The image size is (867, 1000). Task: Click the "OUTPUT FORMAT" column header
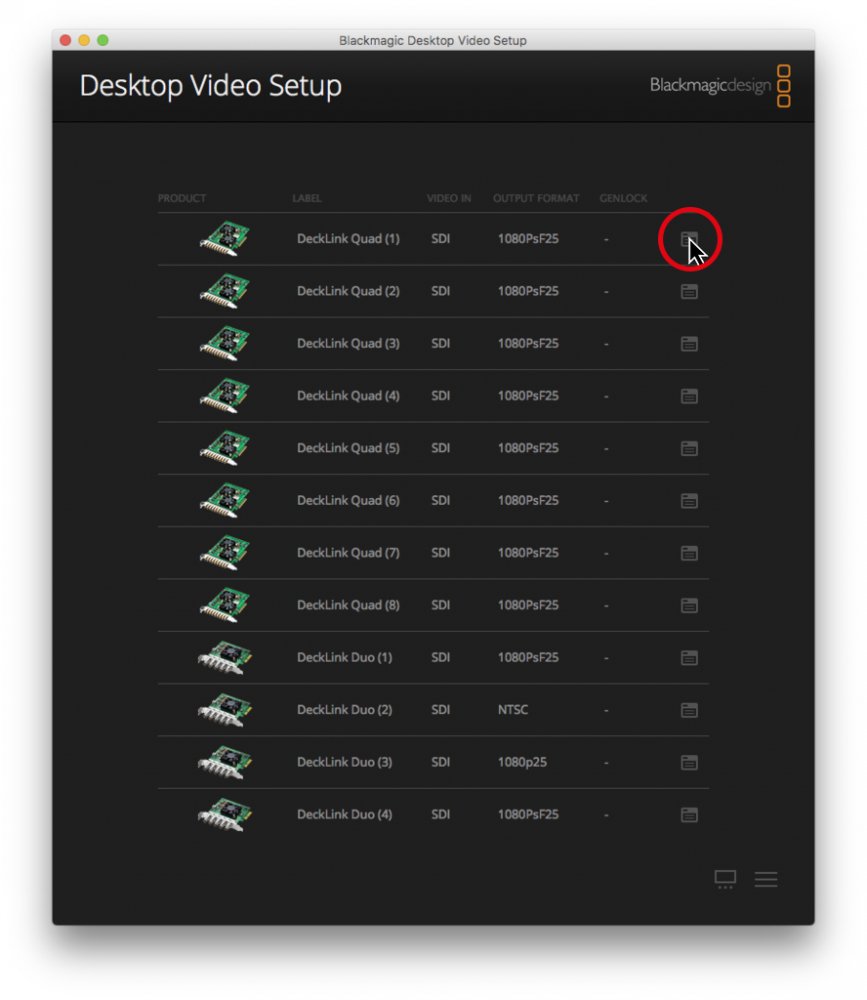(536, 198)
